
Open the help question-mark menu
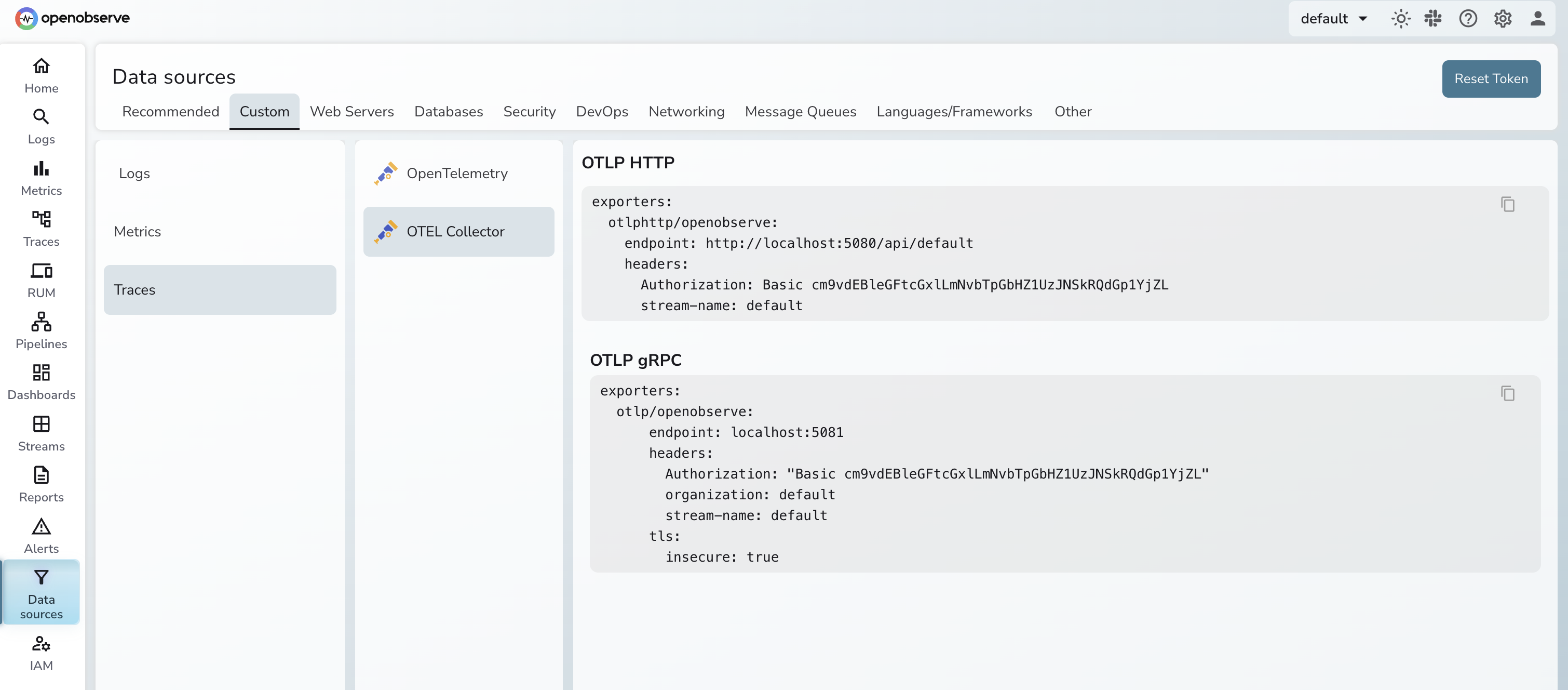pyautogui.click(x=1468, y=19)
